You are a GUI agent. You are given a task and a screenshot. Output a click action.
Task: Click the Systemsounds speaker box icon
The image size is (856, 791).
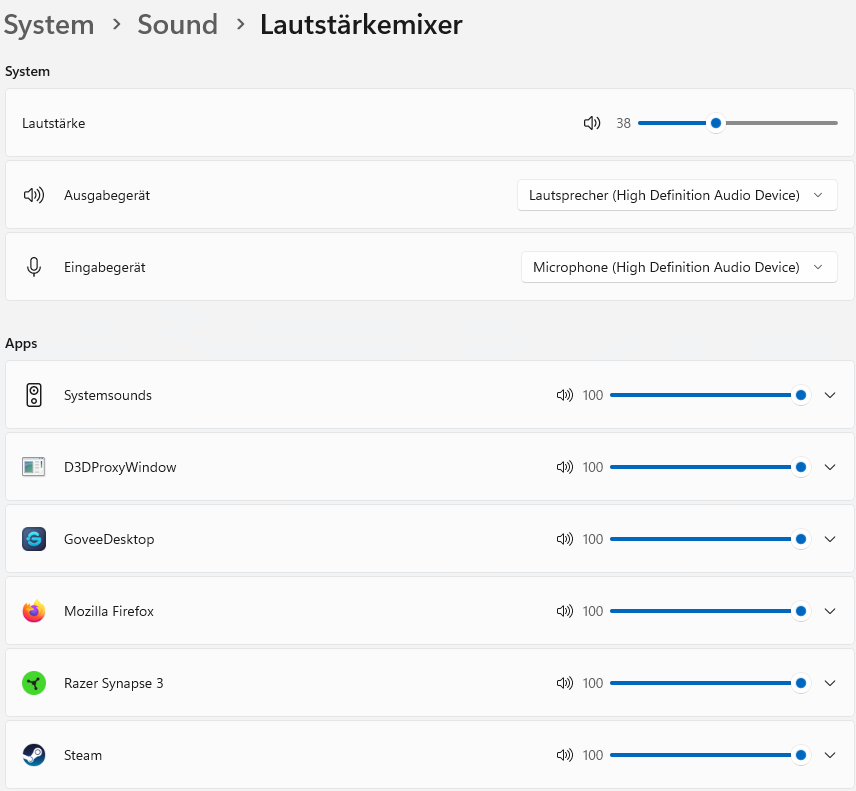pyautogui.click(x=34, y=395)
